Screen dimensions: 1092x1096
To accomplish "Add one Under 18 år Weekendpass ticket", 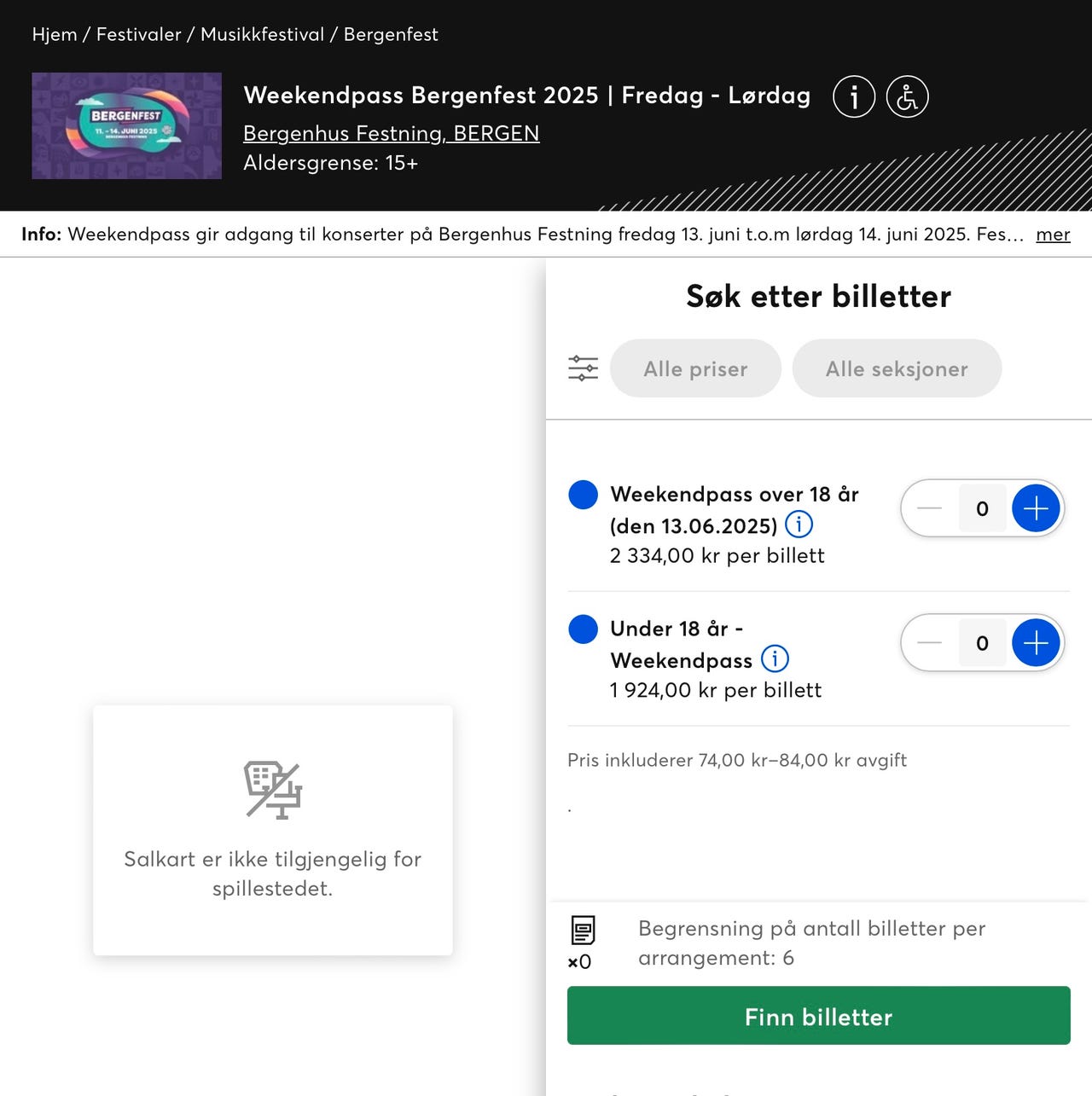I will pos(1036,643).
